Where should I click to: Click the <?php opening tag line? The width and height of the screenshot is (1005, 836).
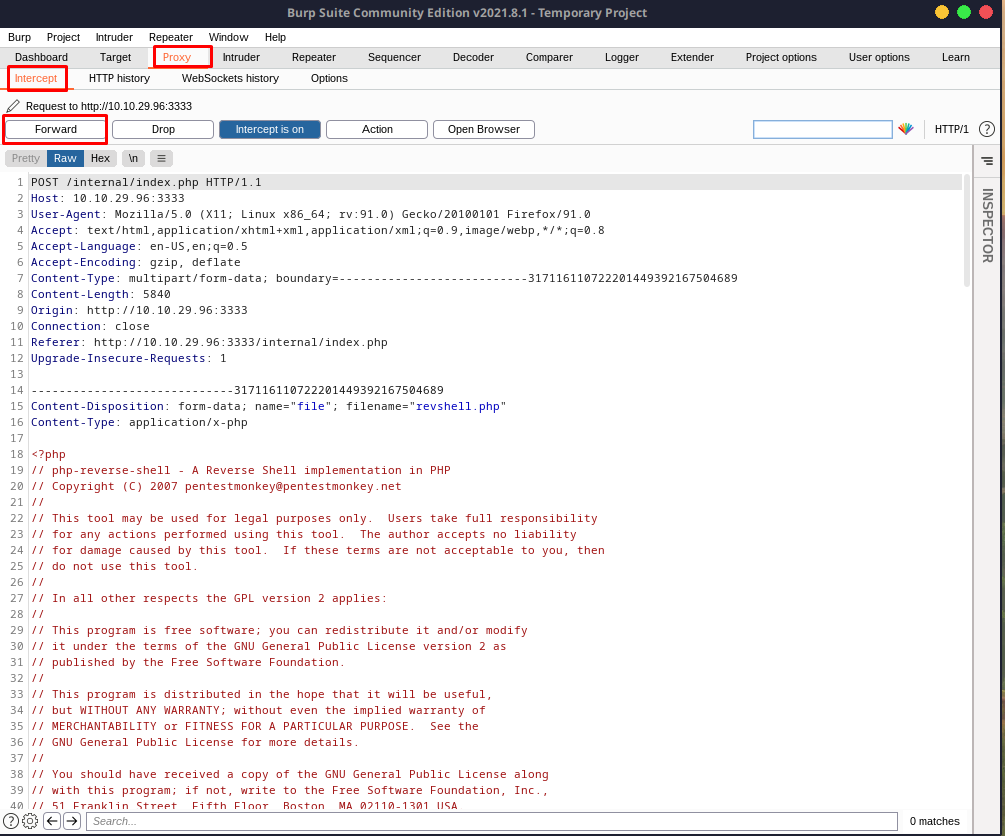(x=49, y=455)
